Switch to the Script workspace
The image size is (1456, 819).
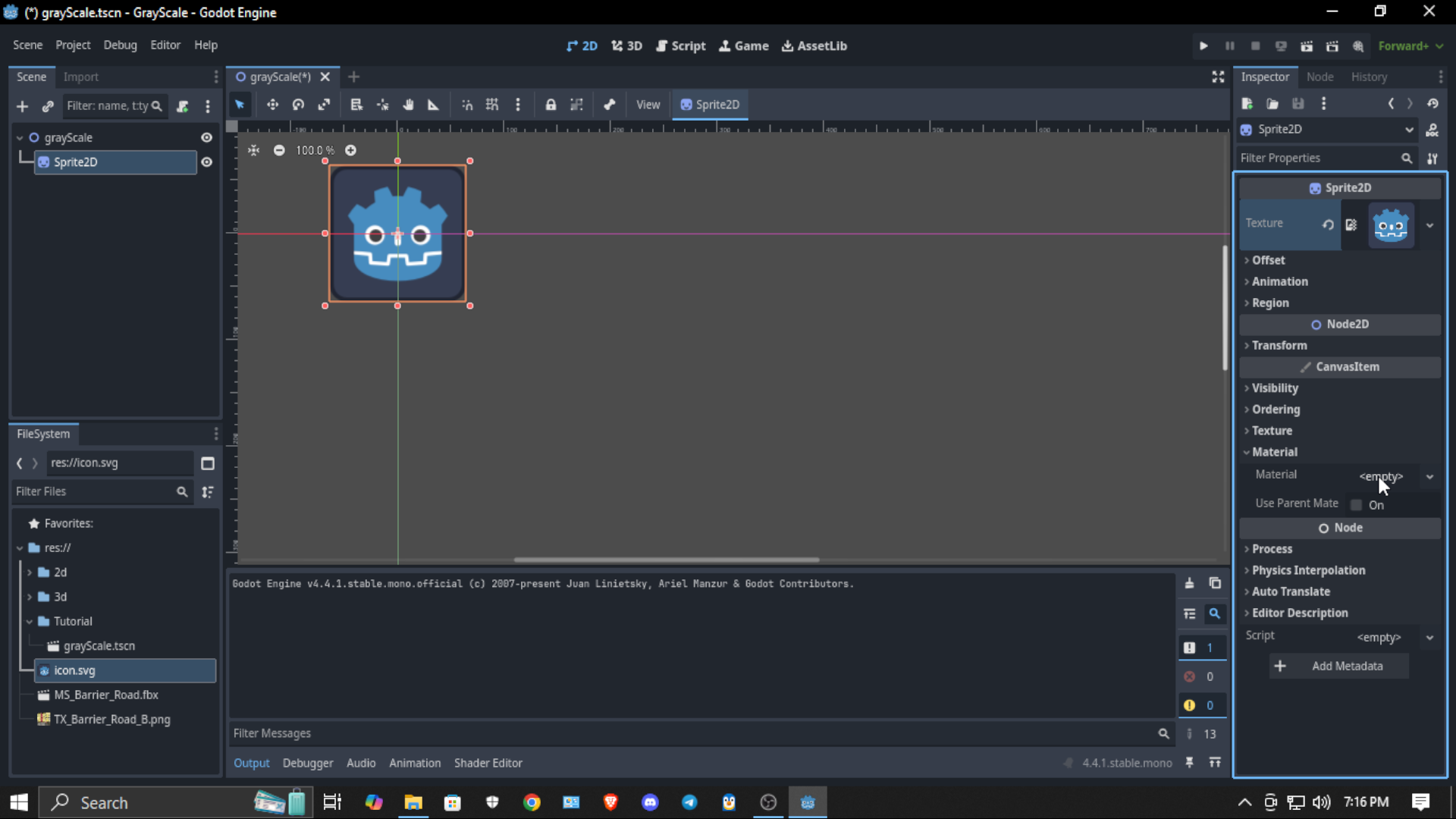click(680, 45)
